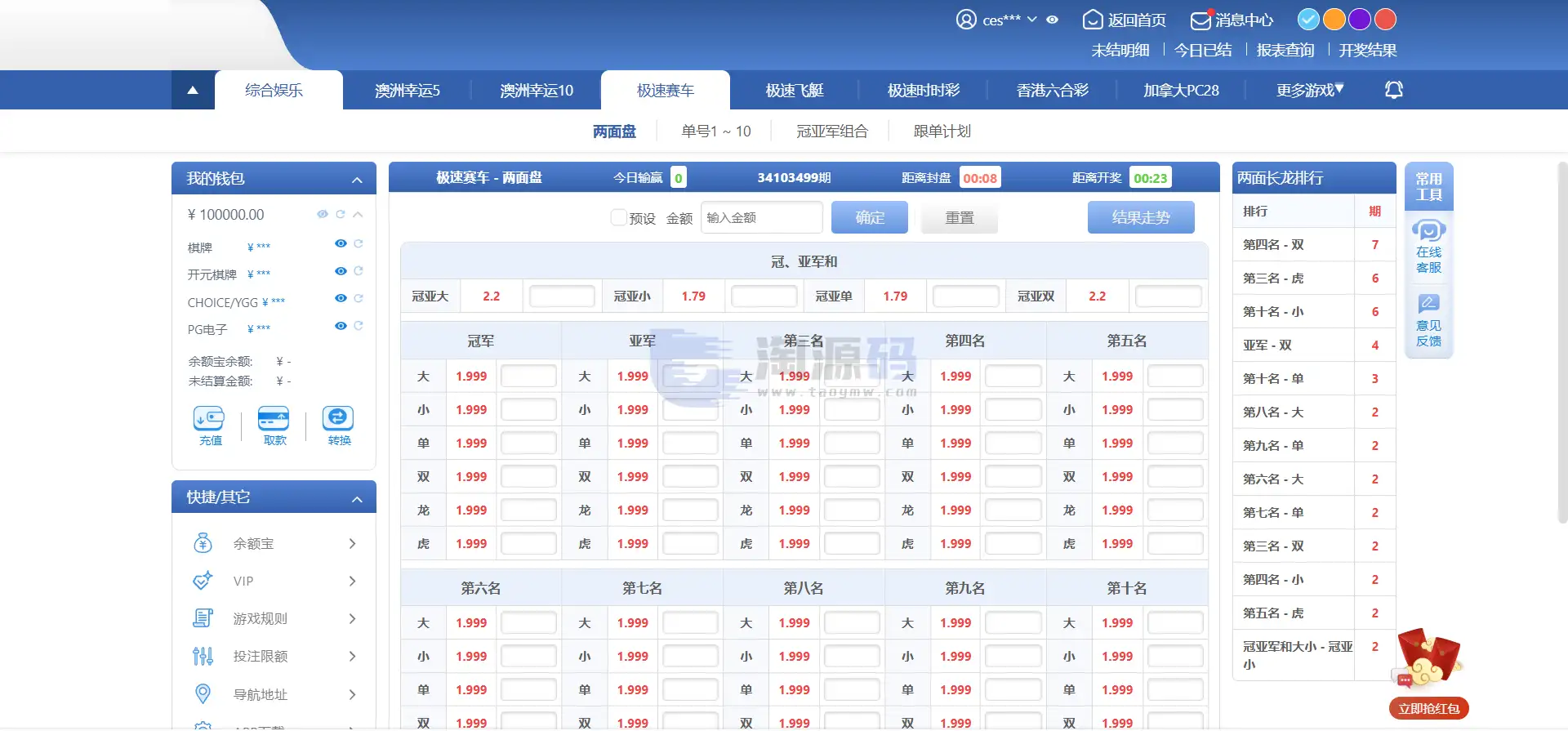
Task: Refresh the 开元棋牌 balance
Action: (359, 271)
